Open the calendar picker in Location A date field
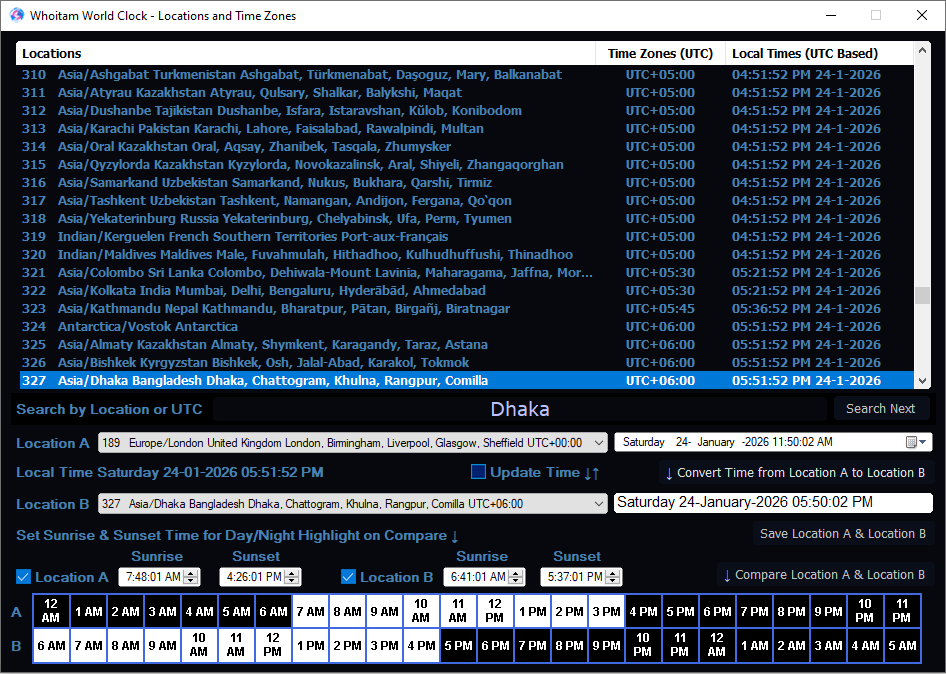The width and height of the screenshot is (946, 674). (x=915, y=442)
